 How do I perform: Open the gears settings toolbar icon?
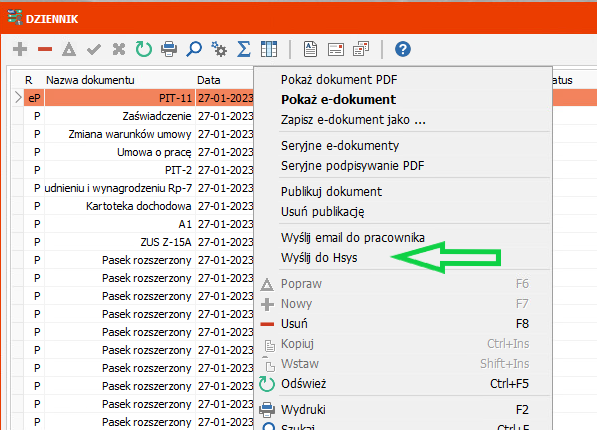(x=219, y=49)
